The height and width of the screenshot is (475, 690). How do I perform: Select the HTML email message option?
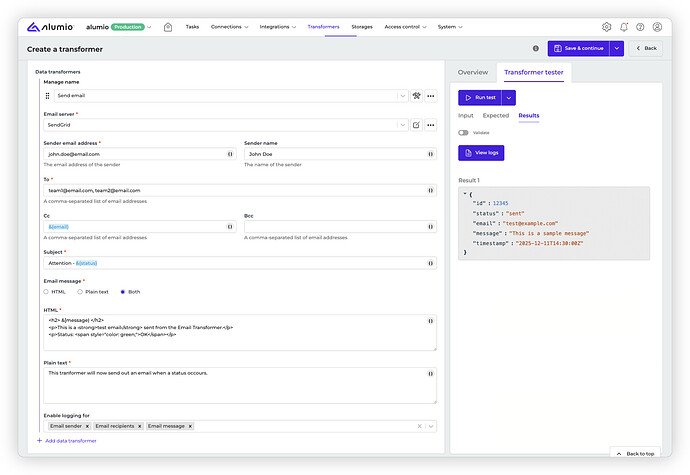coord(46,292)
